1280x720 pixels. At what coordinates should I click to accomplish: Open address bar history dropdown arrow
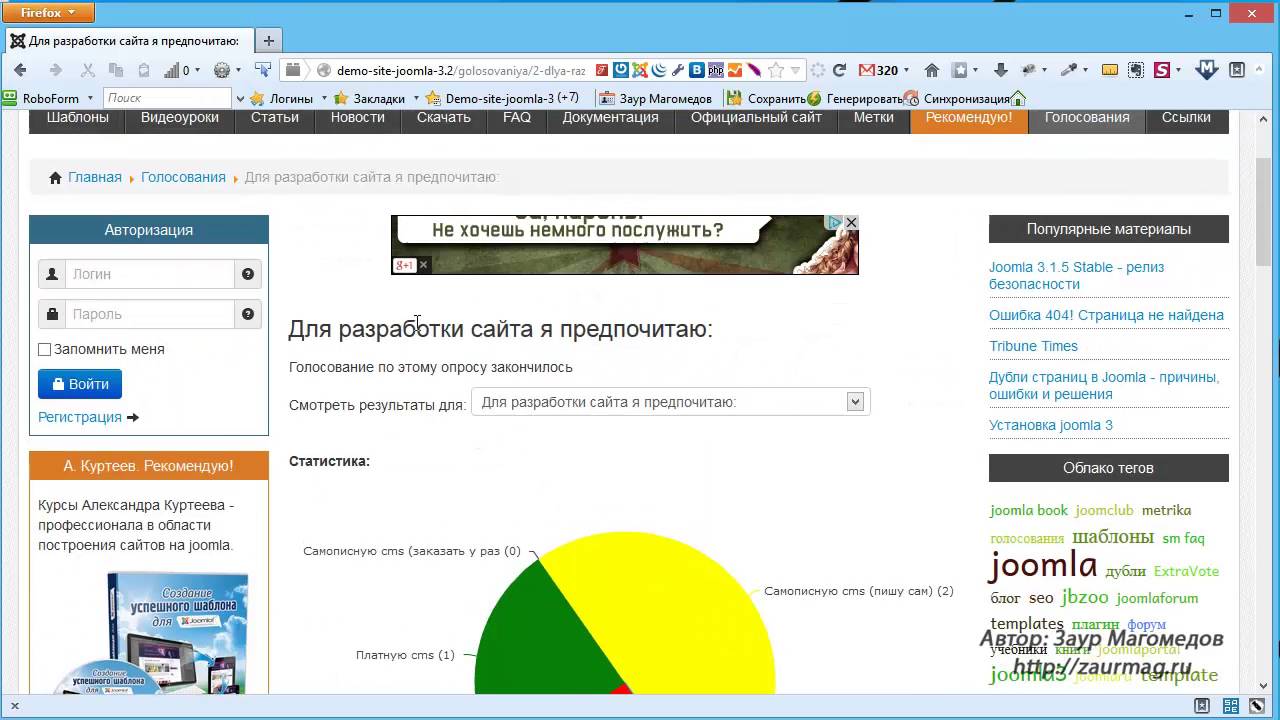click(796, 70)
